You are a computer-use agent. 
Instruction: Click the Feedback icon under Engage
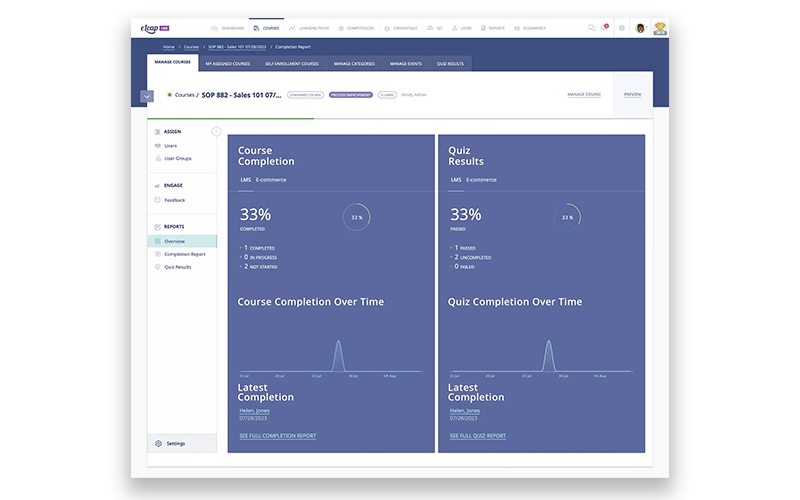click(x=158, y=200)
